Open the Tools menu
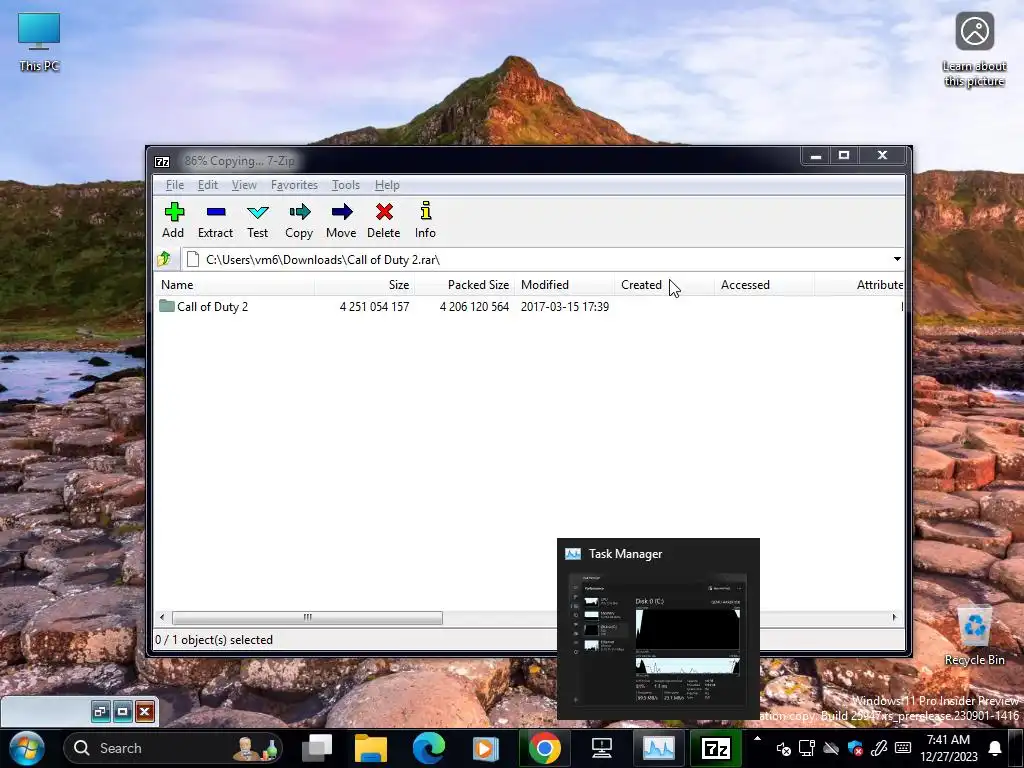The width and height of the screenshot is (1024, 768). click(x=345, y=185)
